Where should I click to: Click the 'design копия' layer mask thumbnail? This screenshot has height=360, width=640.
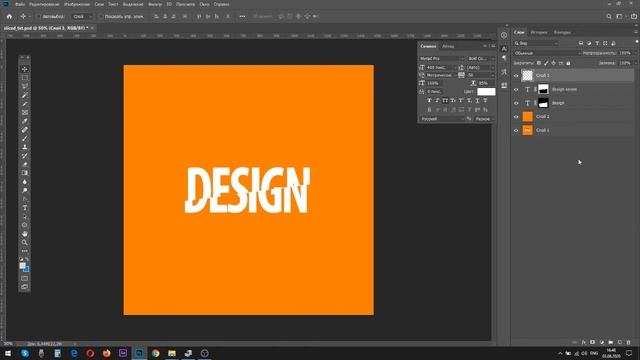pos(543,89)
